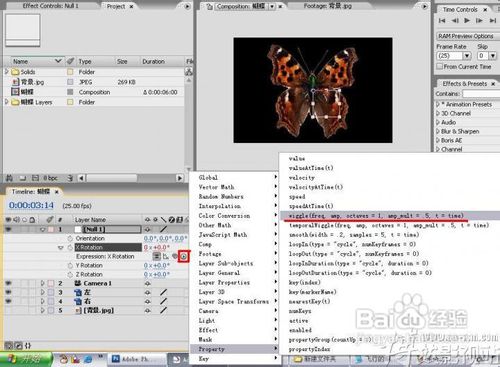Toggle layer switches pane icon at timeline bottom
Image resolution: width=500 pixels, height=367 pixels.
tap(9, 346)
